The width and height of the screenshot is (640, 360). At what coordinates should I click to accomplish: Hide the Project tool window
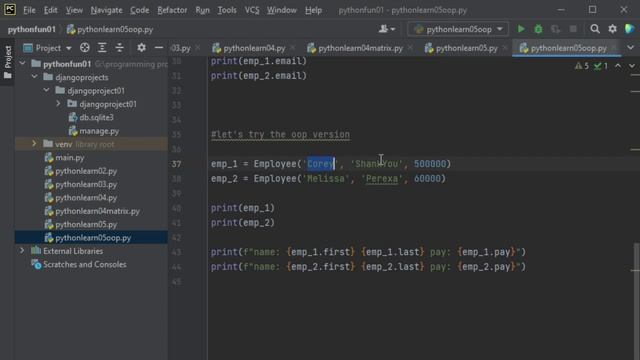[159, 48]
